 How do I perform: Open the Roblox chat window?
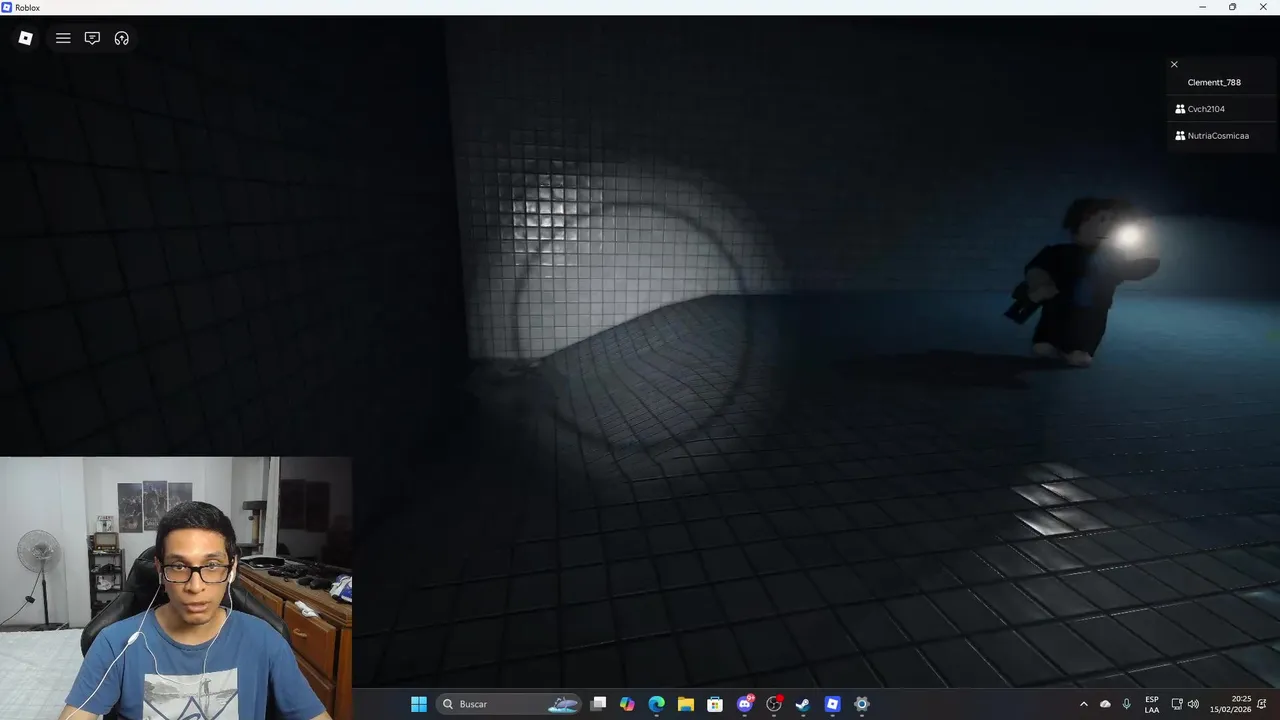pos(92,38)
